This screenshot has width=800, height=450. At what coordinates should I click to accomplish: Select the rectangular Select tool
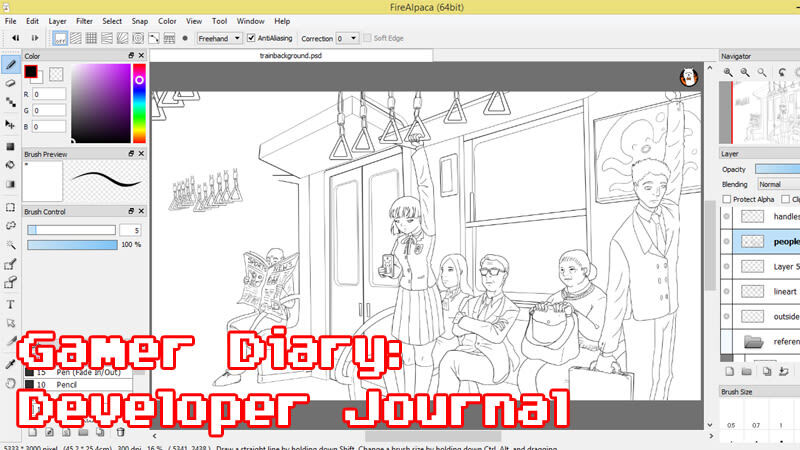10,207
